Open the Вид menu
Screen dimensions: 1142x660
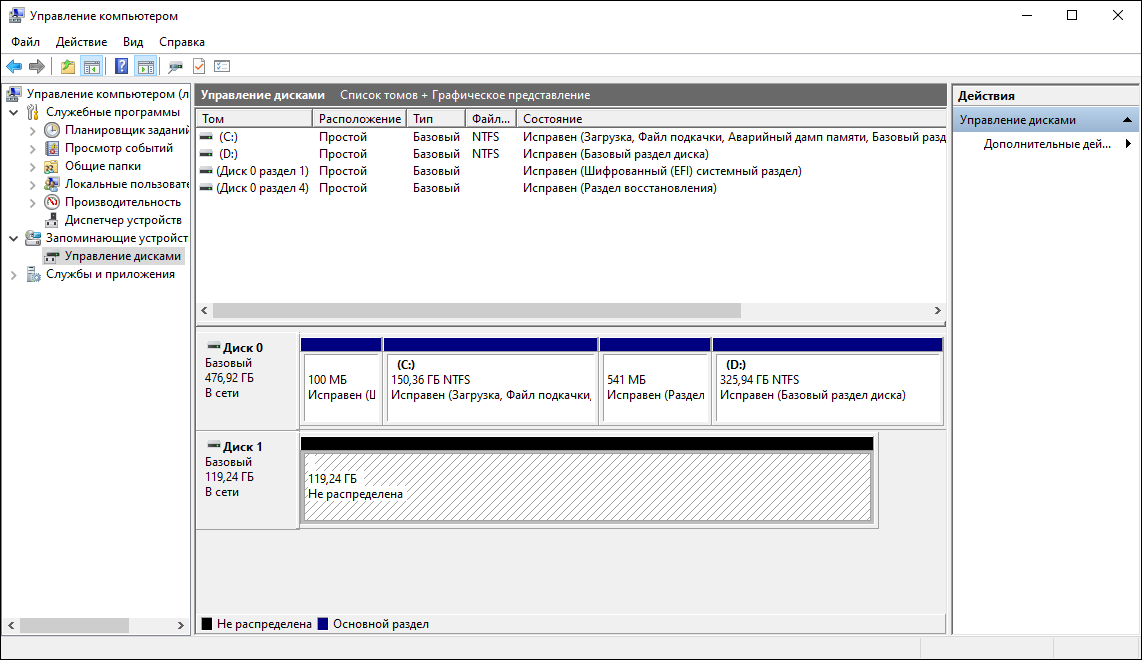(133, 42)
